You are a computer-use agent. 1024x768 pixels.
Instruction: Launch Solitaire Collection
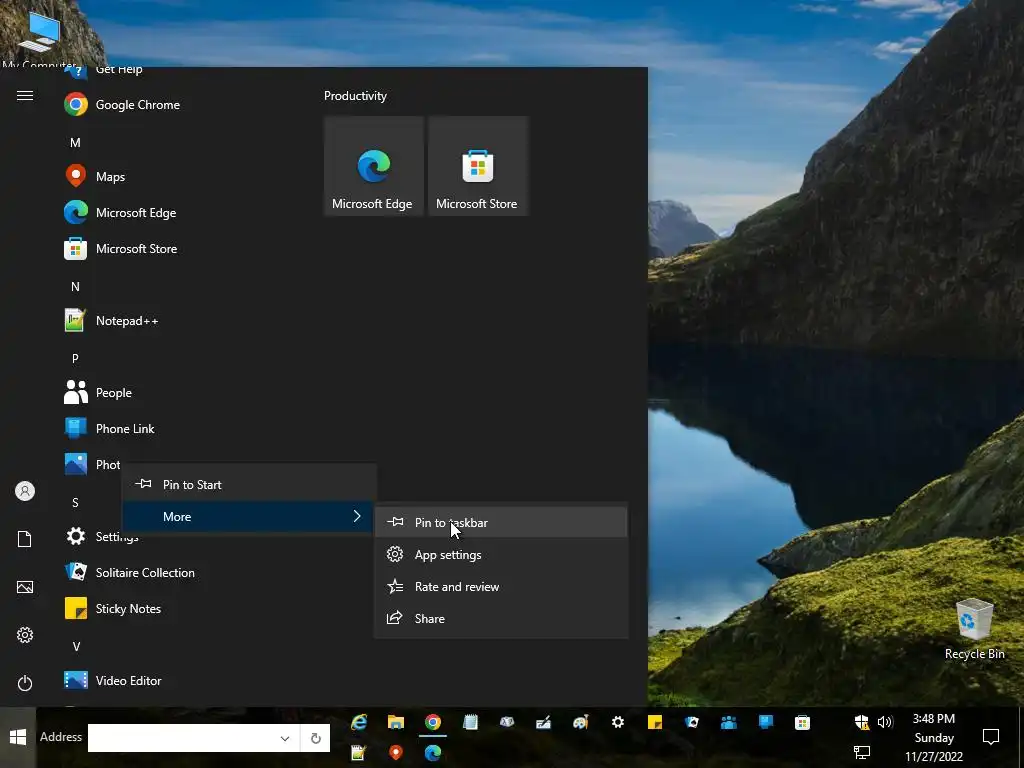[129, 572]
